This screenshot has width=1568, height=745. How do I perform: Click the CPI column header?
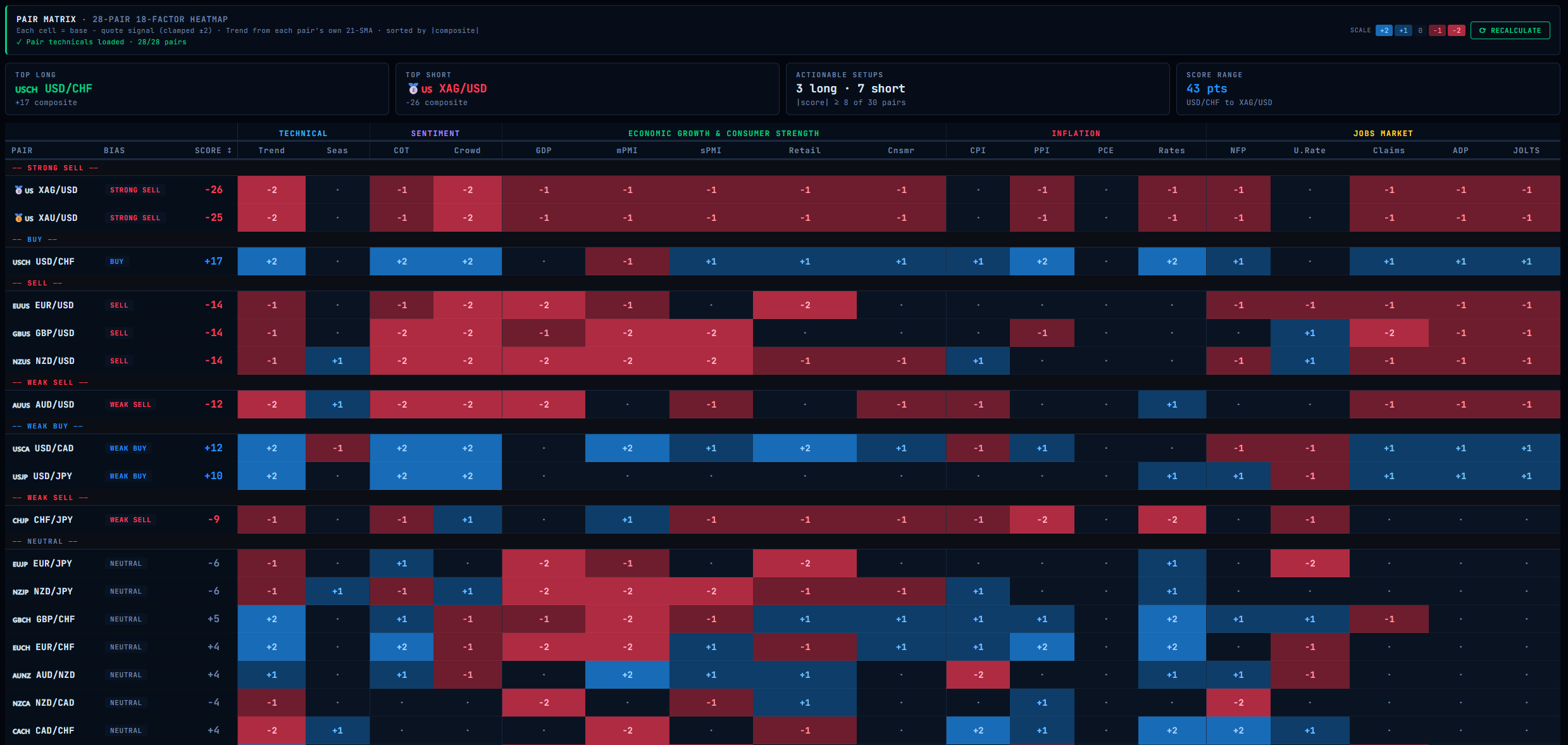[978, 151]
